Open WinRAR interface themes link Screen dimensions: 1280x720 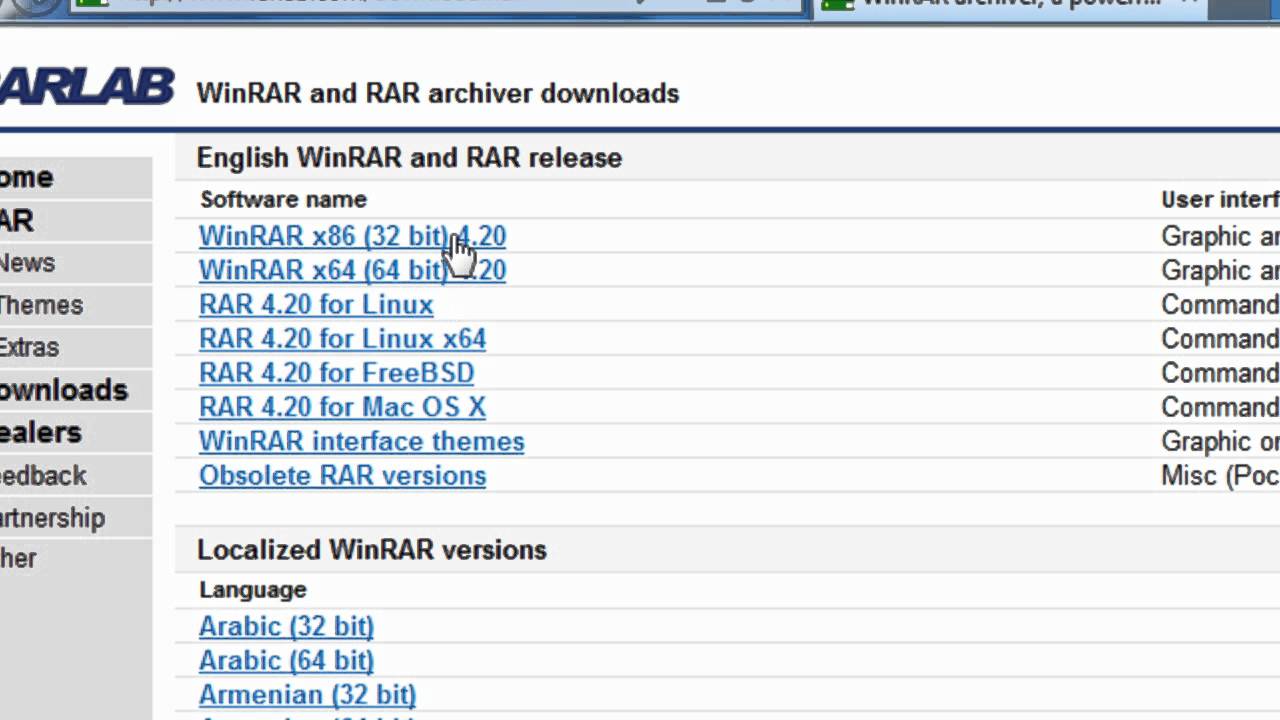coord(361,441)
